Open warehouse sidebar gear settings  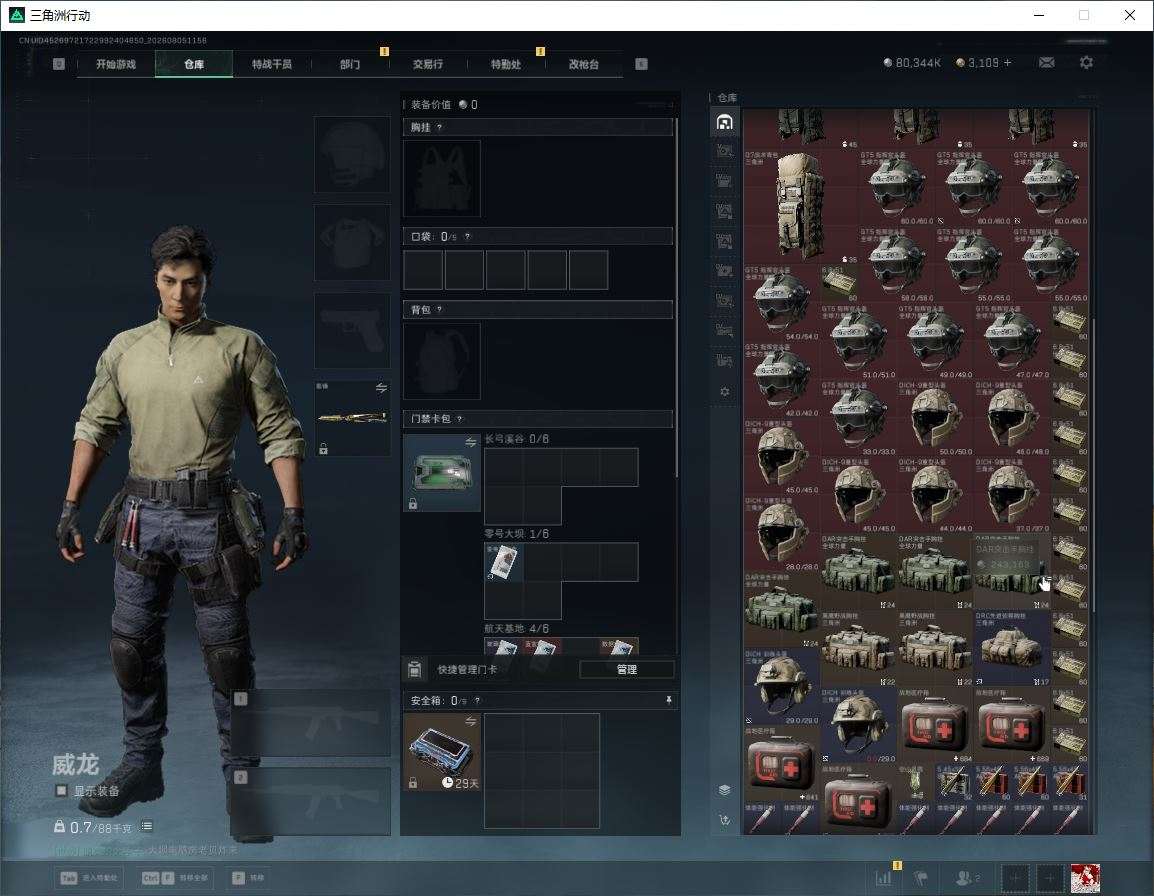pyautogui.click(x=725, y=392)
